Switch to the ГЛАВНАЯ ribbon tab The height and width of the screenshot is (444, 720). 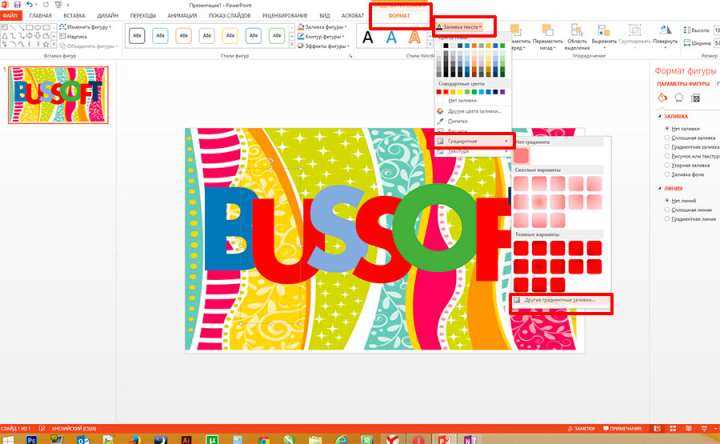[40, 16]
